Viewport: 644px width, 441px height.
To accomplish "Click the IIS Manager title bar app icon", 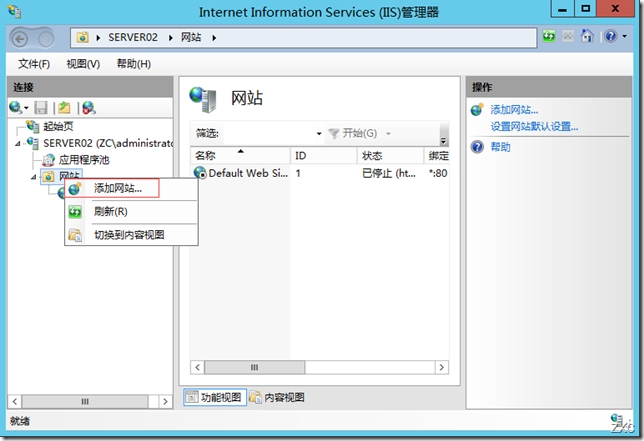I will (14, 11).
